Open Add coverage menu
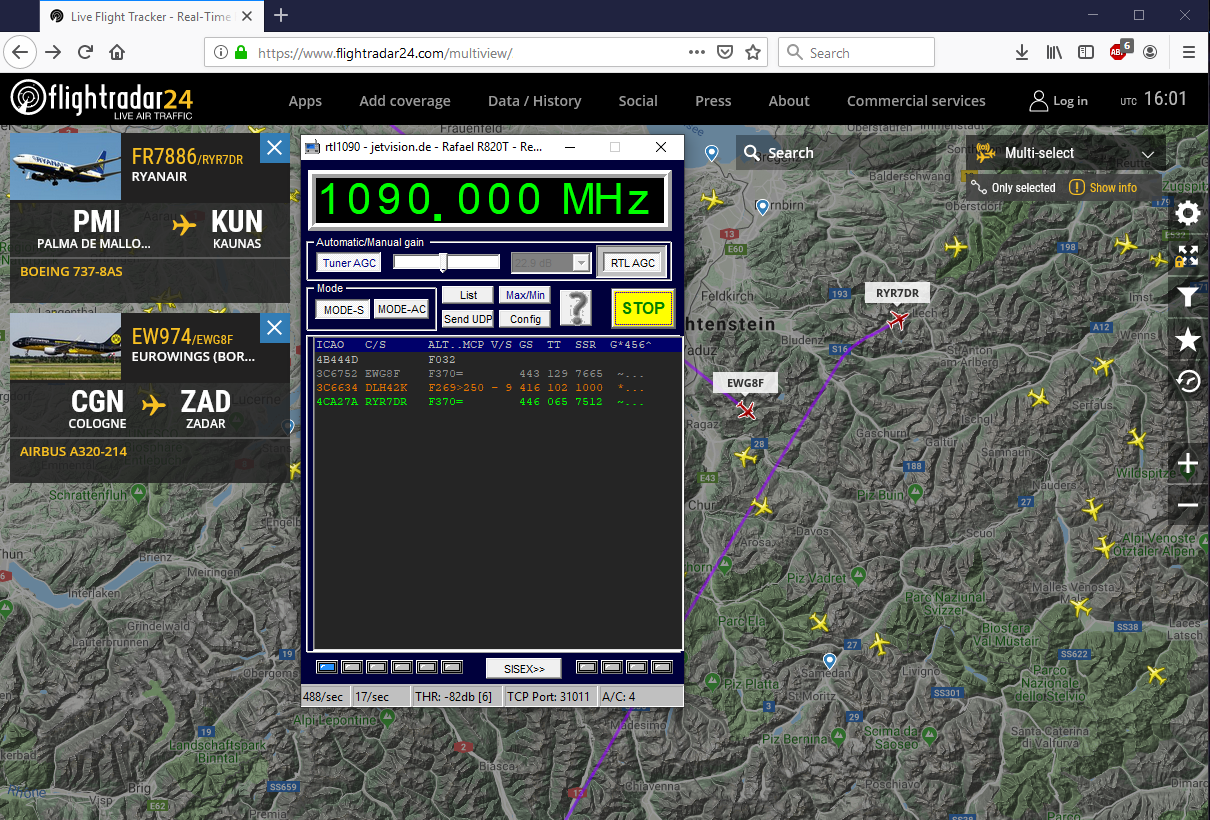The height and width of the screenshot is (820, 1210). pyautogui.click(x=405, y=100)
